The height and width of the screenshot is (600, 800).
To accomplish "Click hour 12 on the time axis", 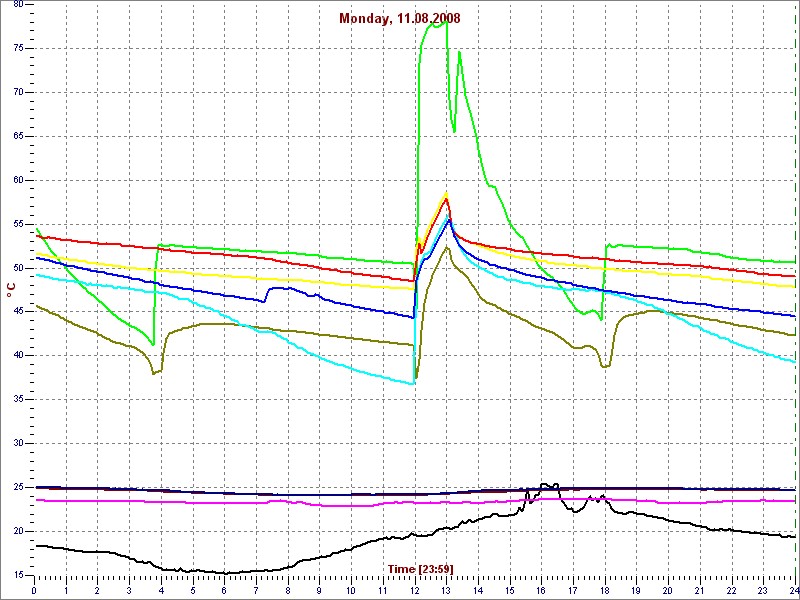I will tap(415, 591).
